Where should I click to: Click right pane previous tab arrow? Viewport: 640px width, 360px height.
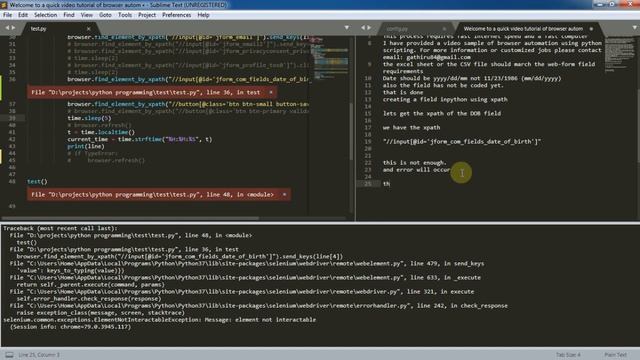363,28
